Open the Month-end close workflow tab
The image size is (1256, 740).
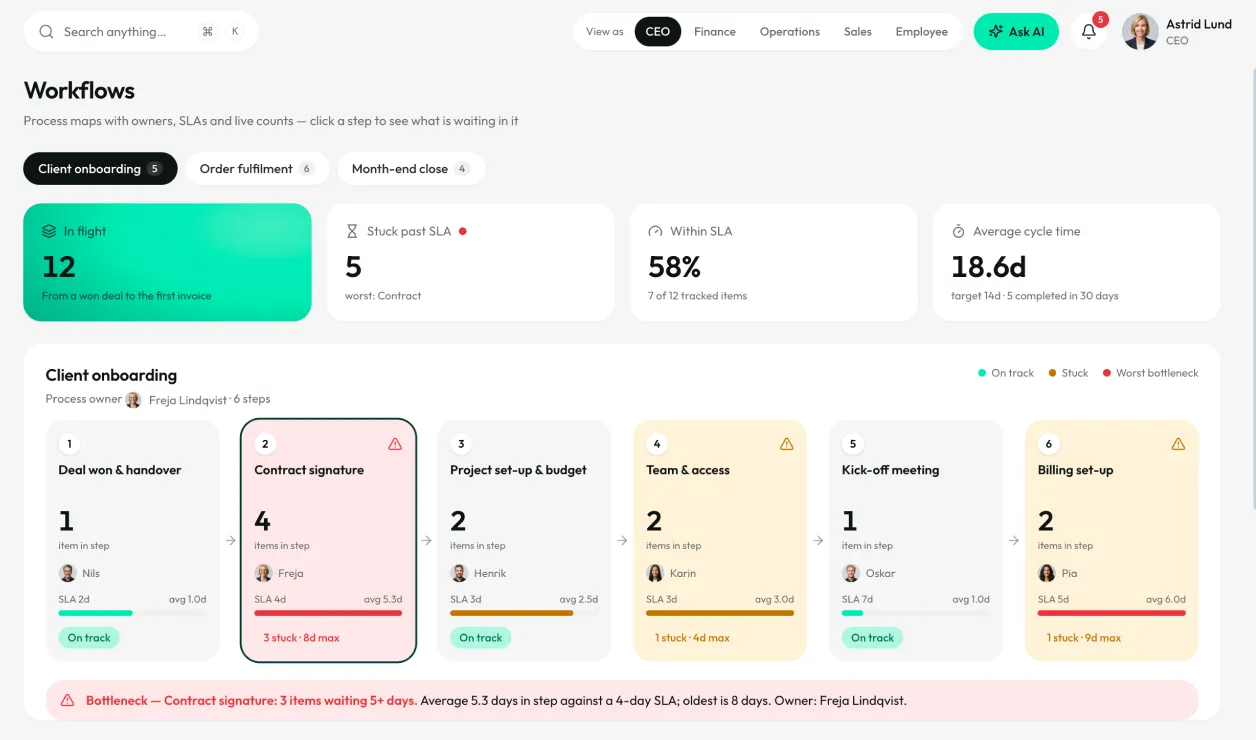(x=411, y=169)
